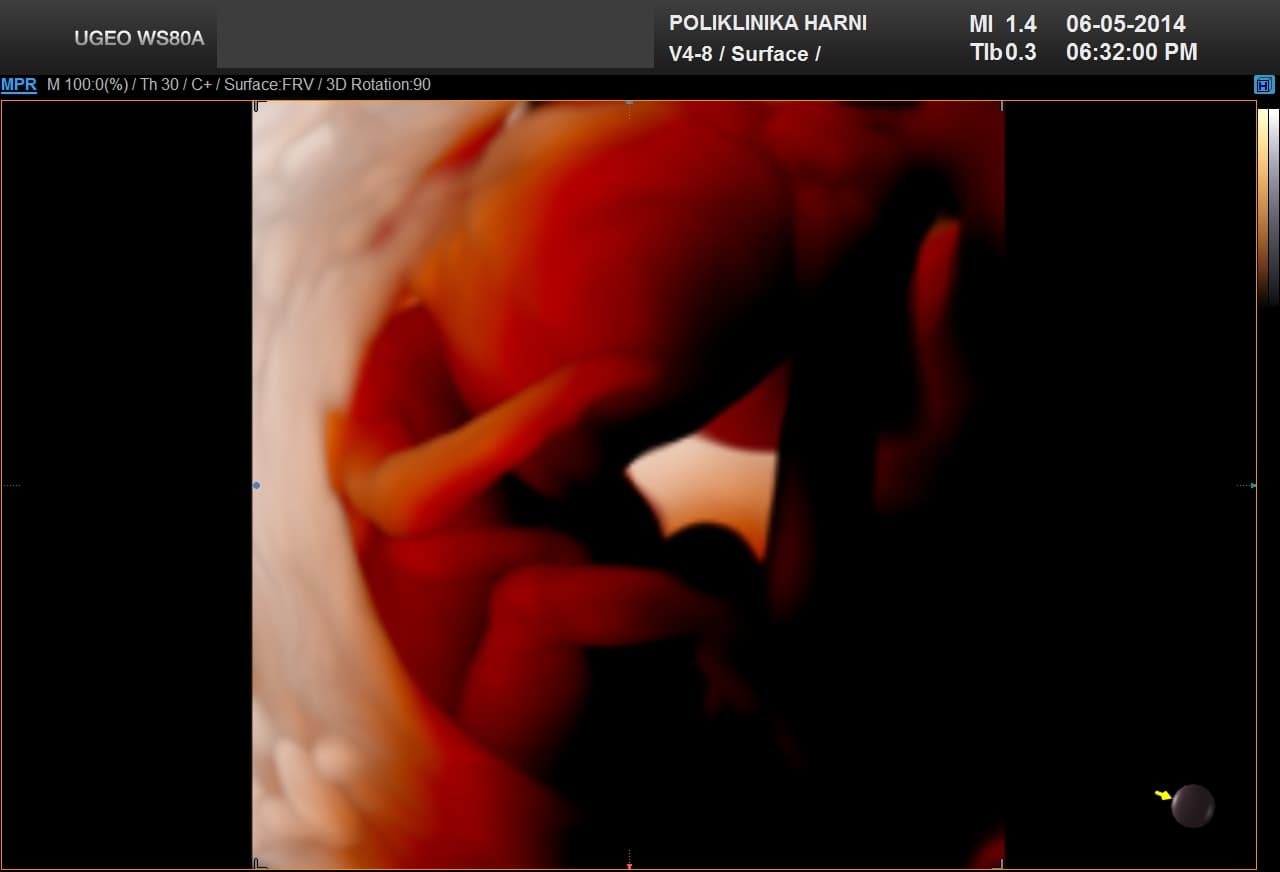Click the 3D Rotation:90 parameter

coord(378,85)
